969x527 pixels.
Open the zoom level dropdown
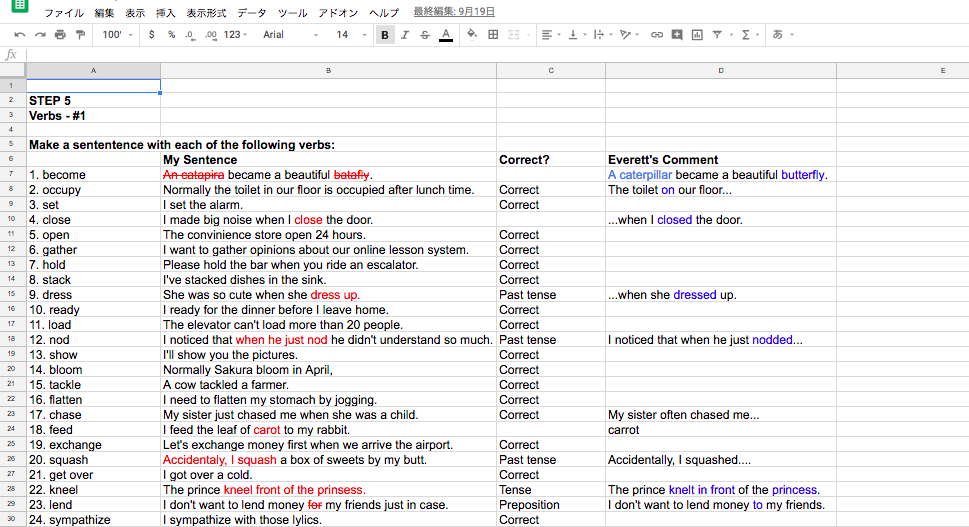[117, 35]
